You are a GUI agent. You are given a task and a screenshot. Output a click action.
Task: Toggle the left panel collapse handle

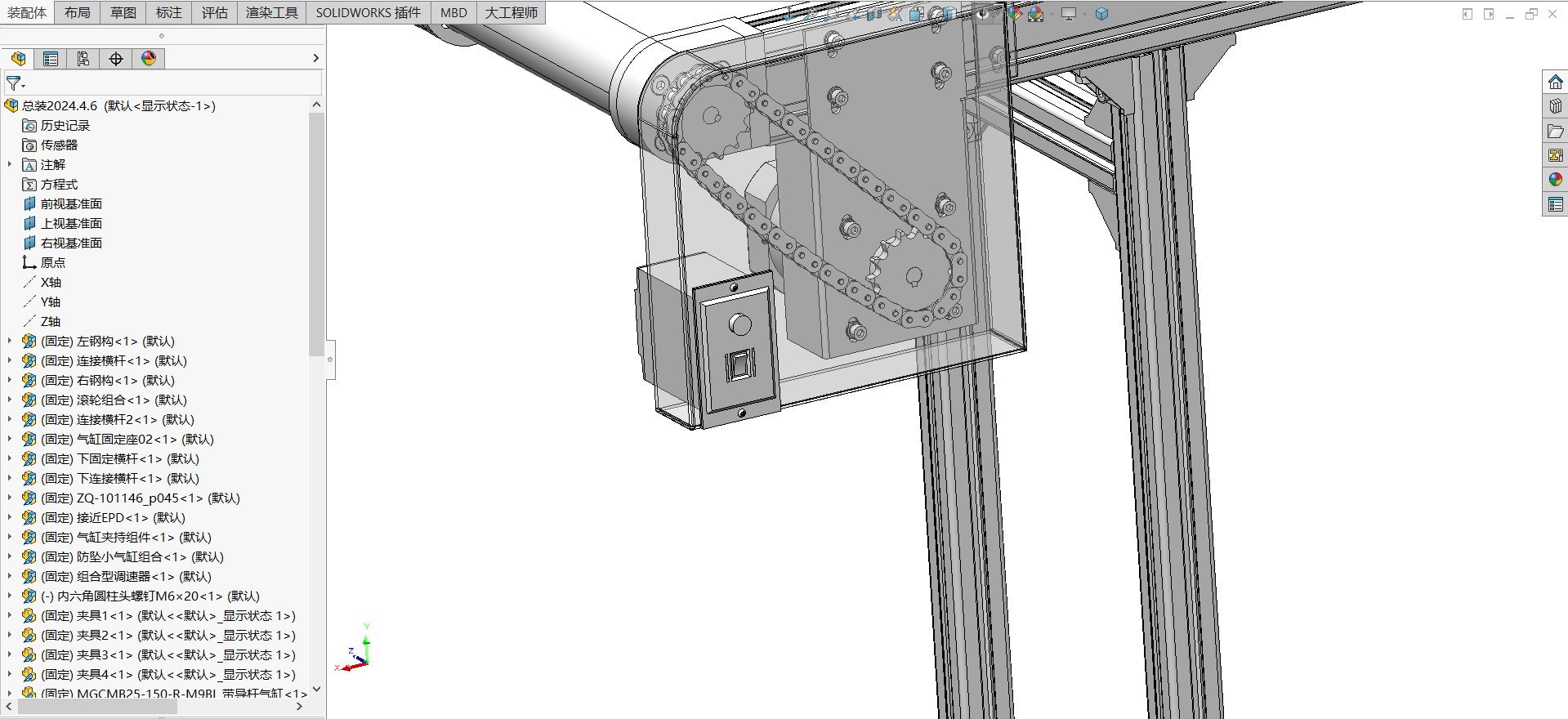pyautogui.click(x=330, y=359)
